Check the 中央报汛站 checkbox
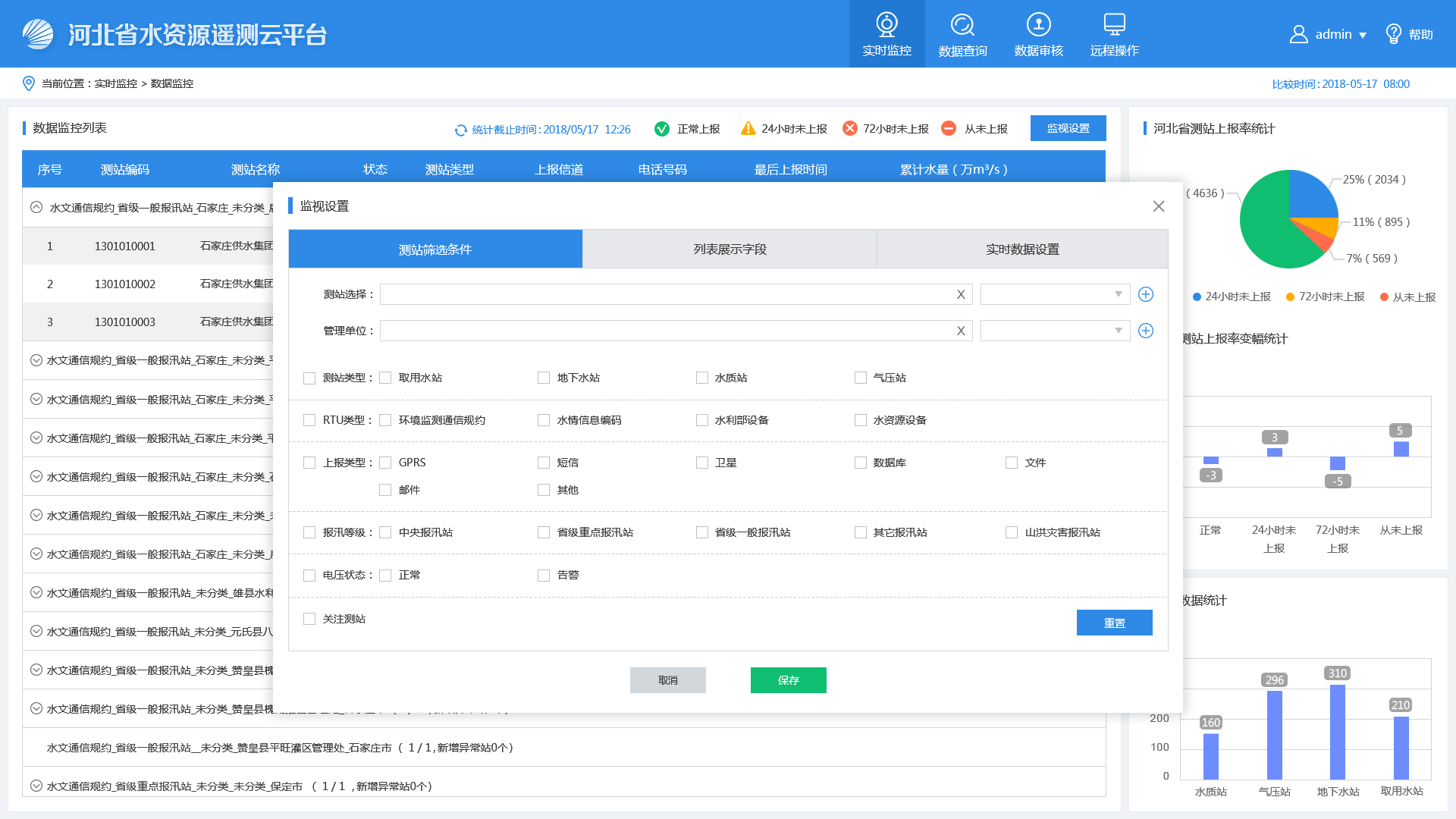This screenshot has height=819, width=1456. click(385, 532)
